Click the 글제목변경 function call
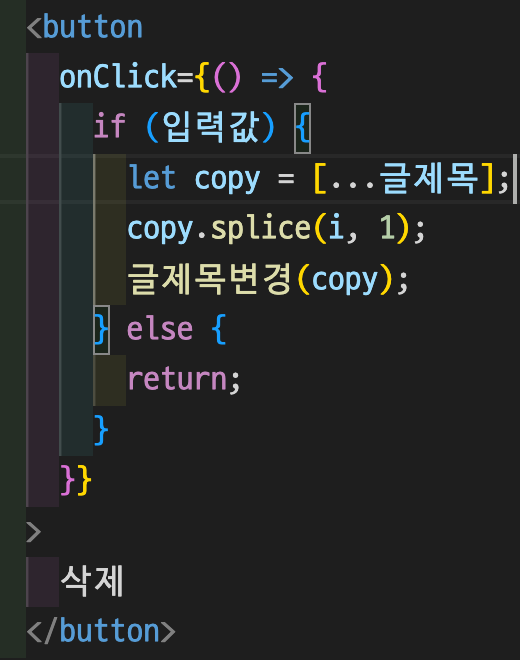This screenshot has height=660, width=520. [x=209, y=279]
